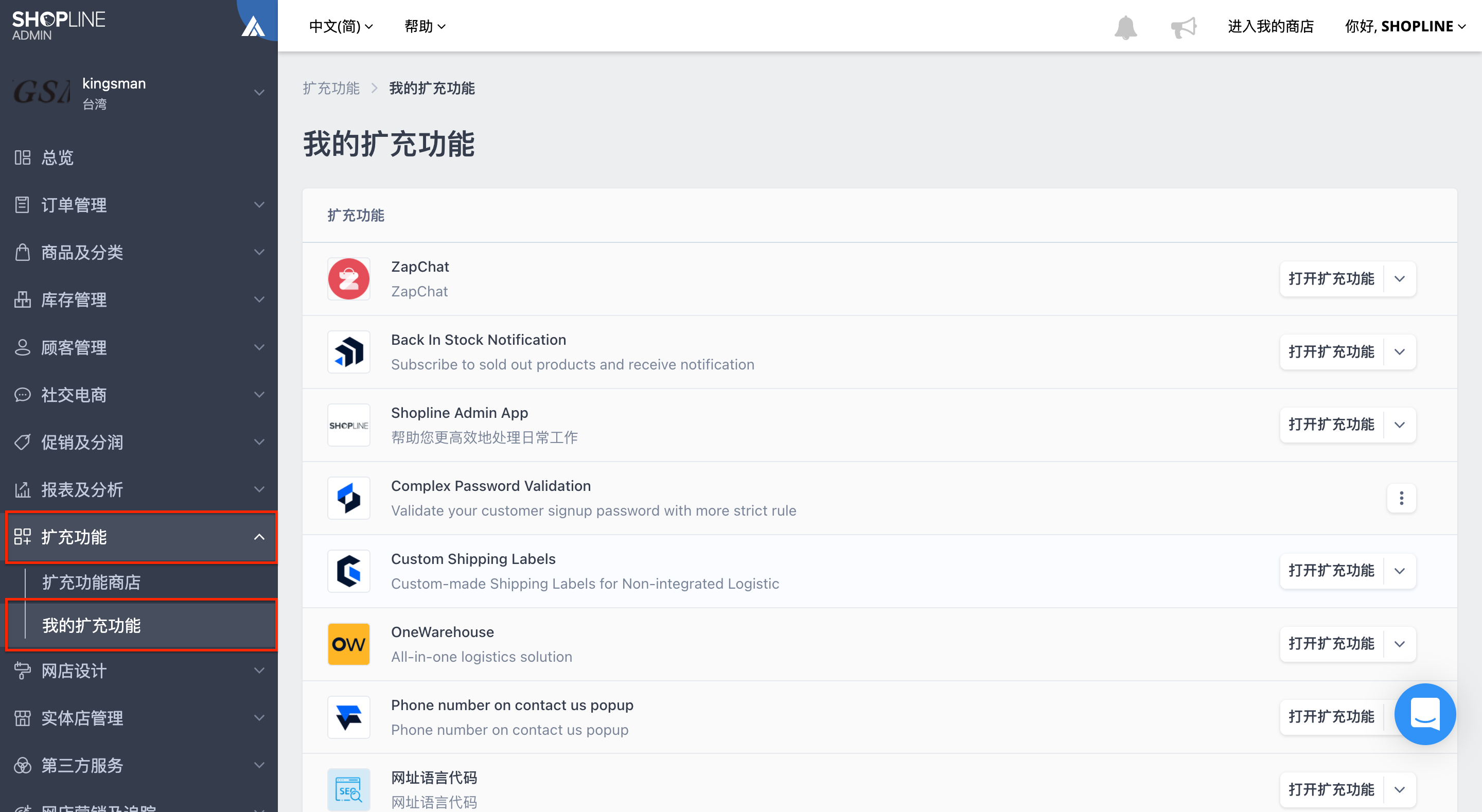Screen dimensions: 1482x812
Task: Click the 进入我的商店 link
Action: tap(1271, 26)
